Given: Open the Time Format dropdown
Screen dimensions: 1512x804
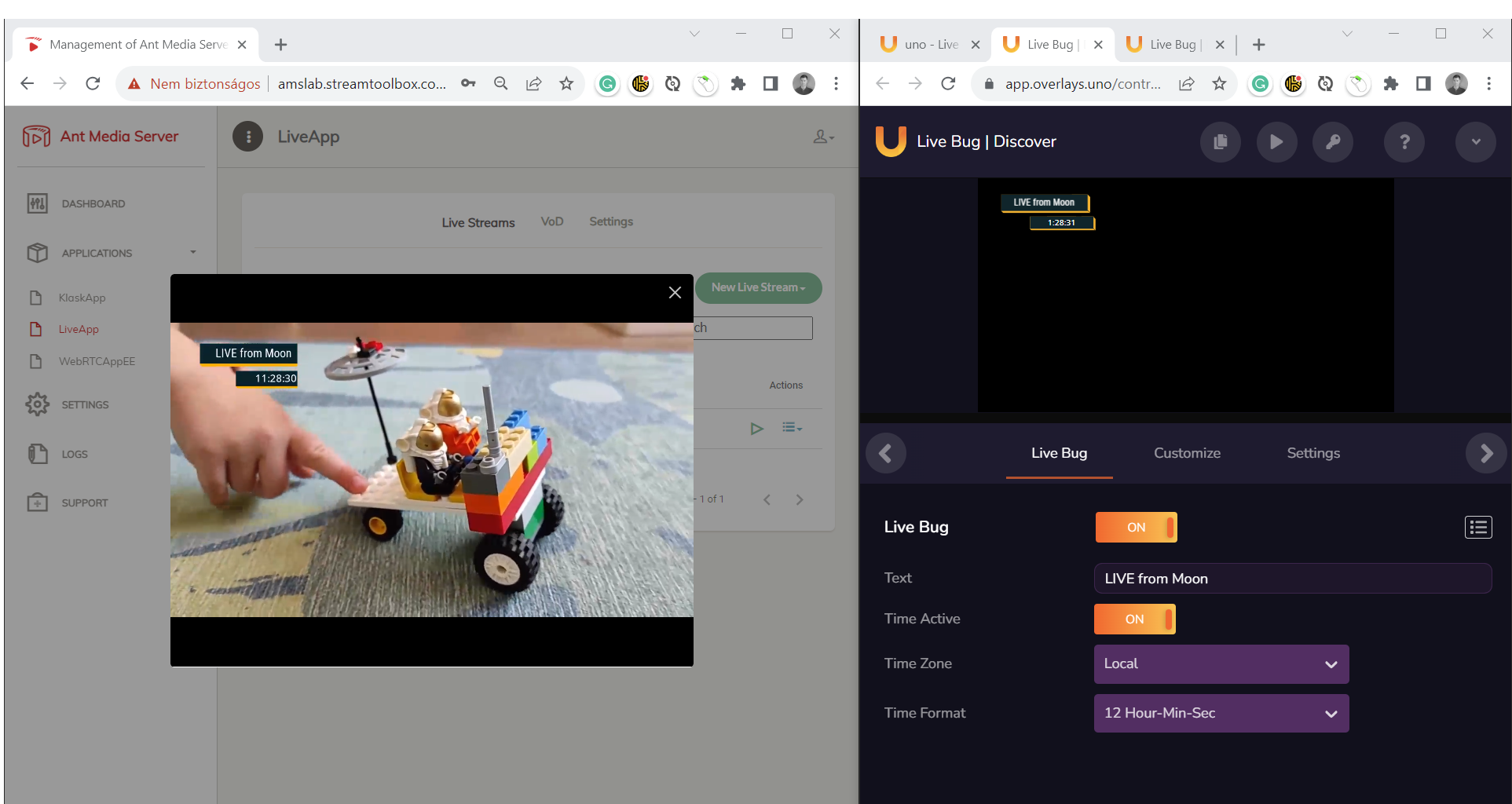Looking at the screenshot, I should coord(1221,714).
